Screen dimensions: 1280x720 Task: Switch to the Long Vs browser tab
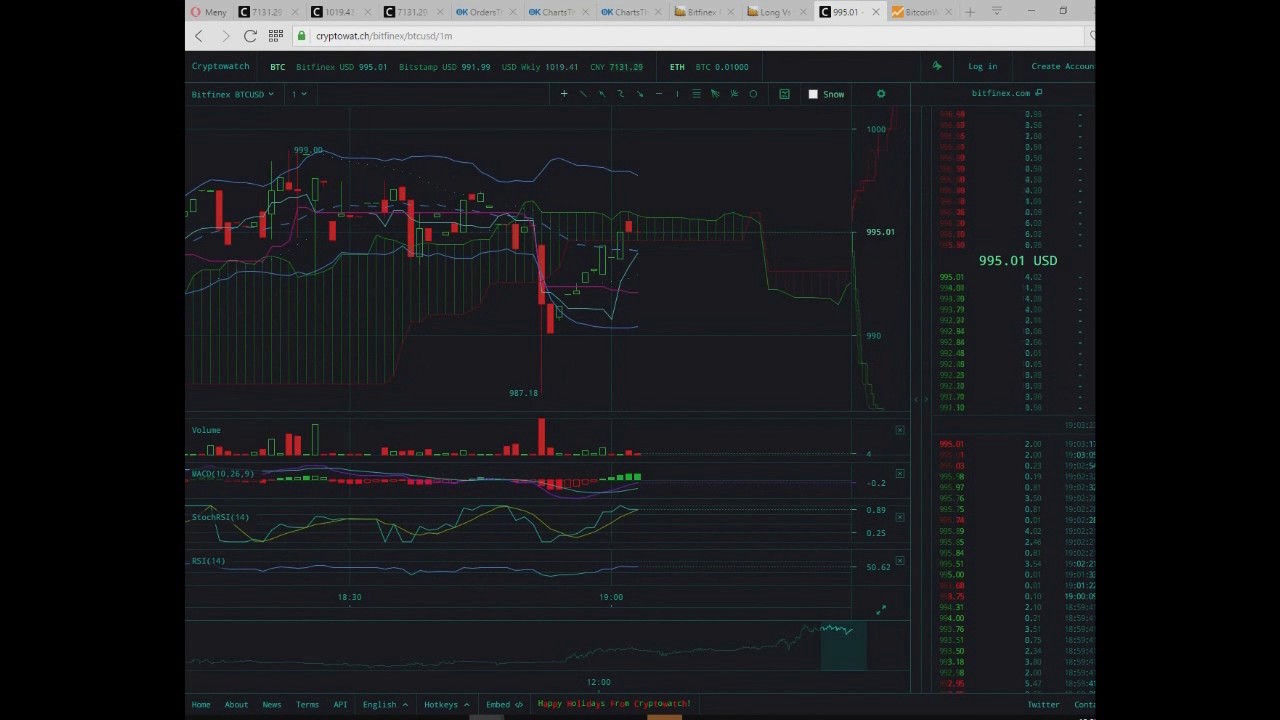[774, 12]
